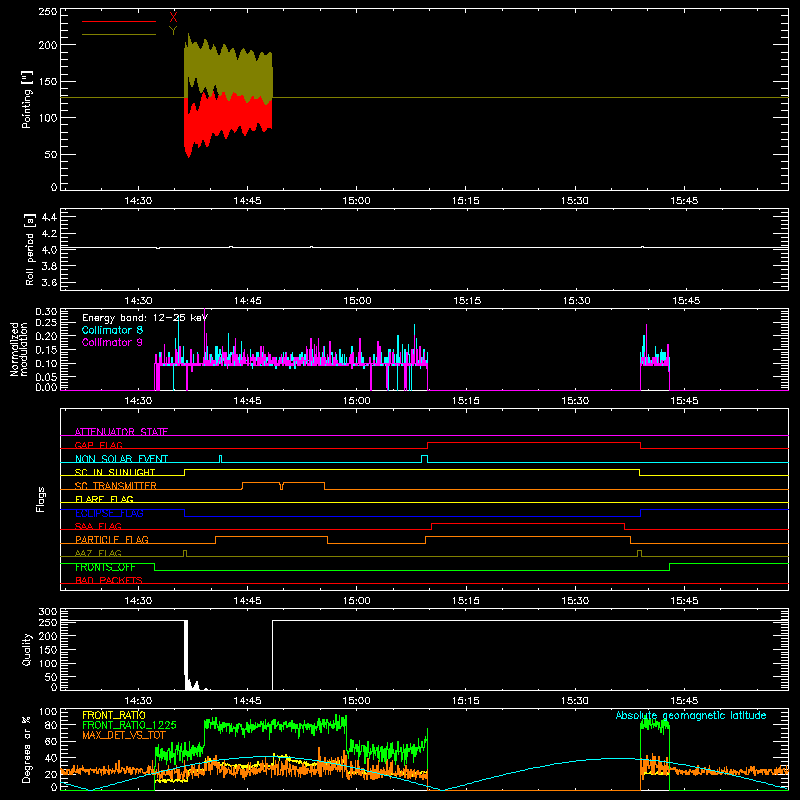Click the 15:45 tick under Roll period plot
Screen dimensions: 800x800
[x=686, y=301]
